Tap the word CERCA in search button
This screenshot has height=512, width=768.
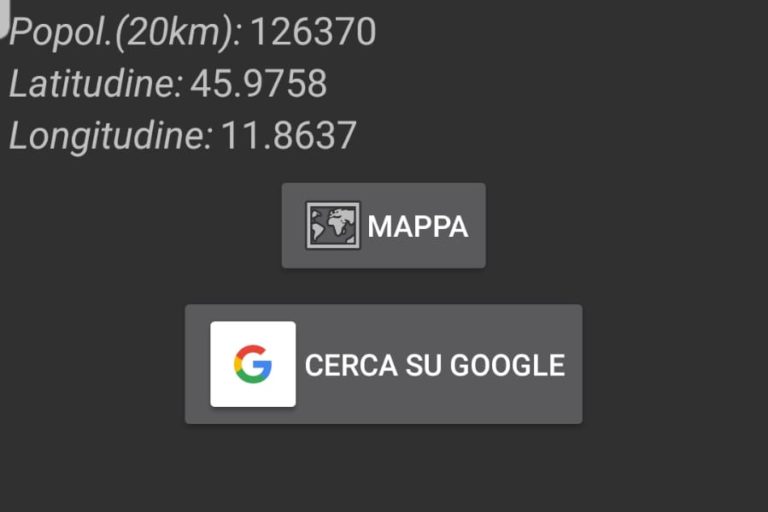tap(350, 365)
